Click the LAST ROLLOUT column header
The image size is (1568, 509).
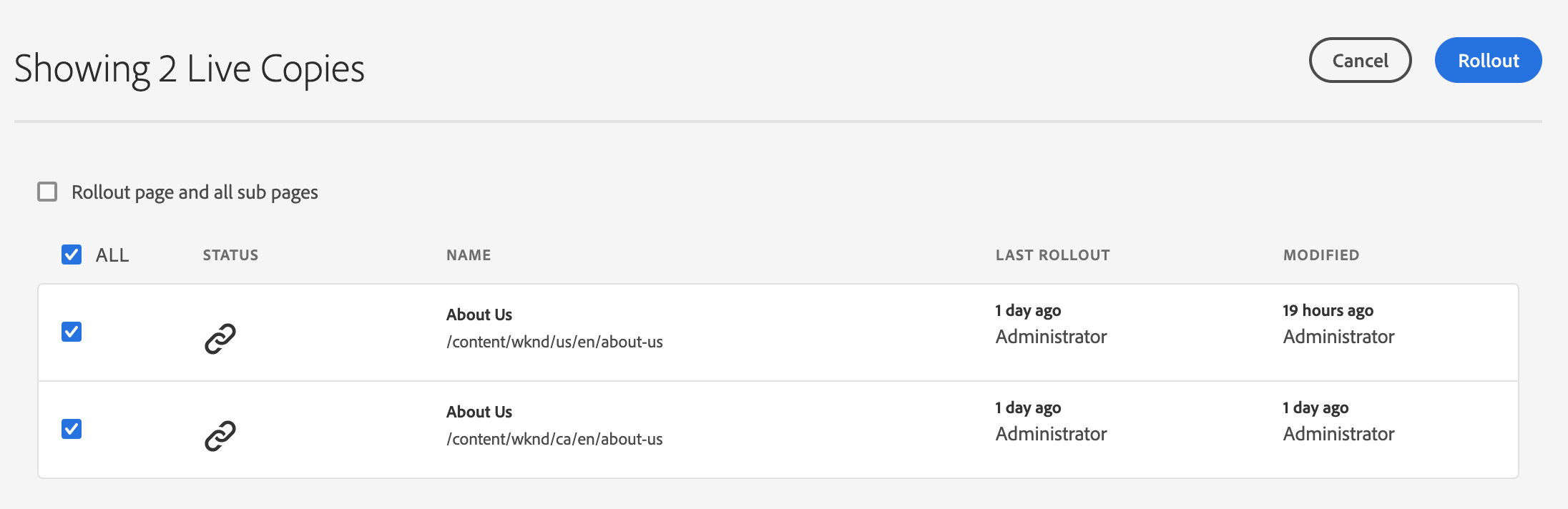coord(1053,255)
